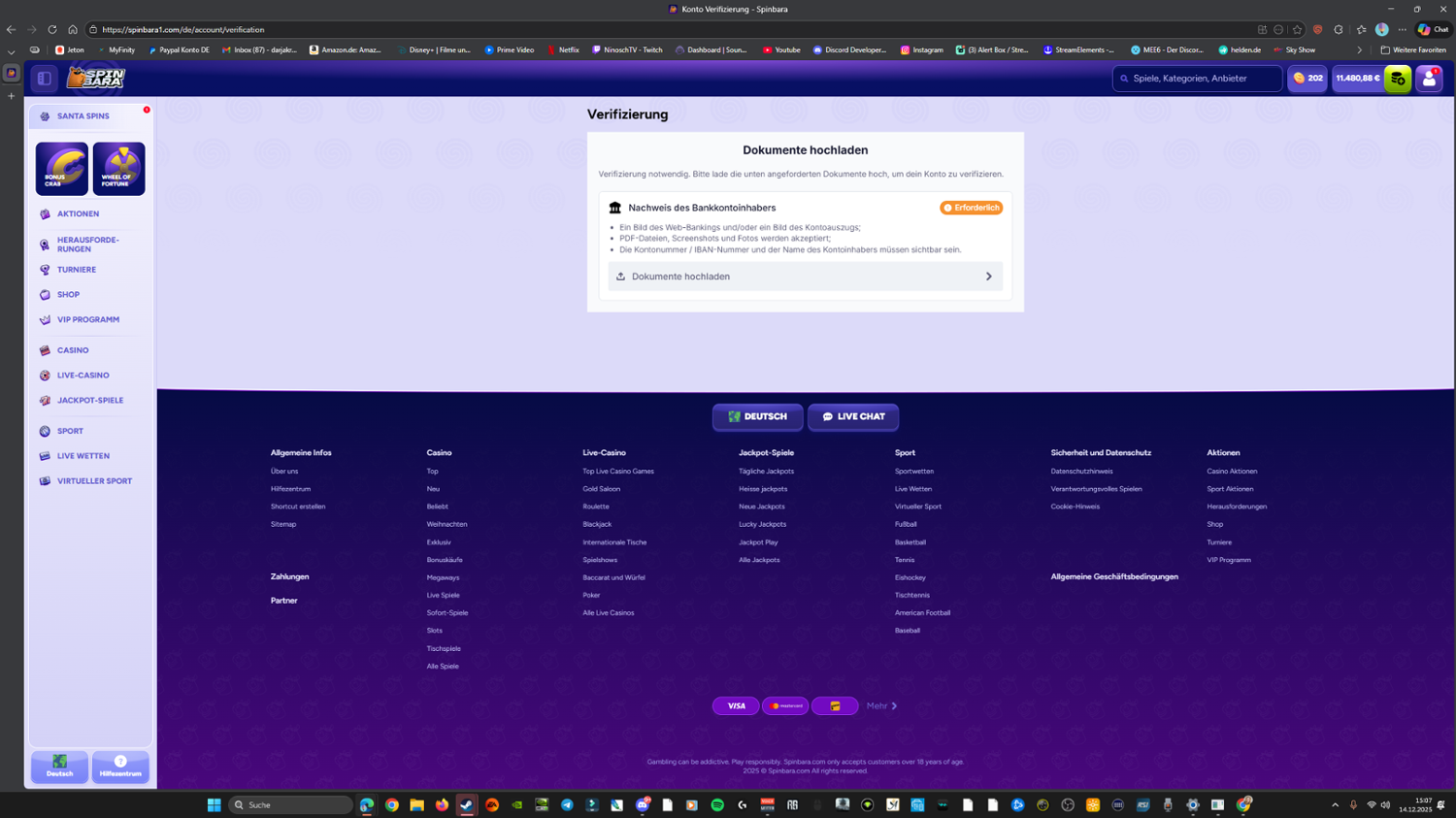Open the Deutsch language selector in the footer

[x=757, y=417]
